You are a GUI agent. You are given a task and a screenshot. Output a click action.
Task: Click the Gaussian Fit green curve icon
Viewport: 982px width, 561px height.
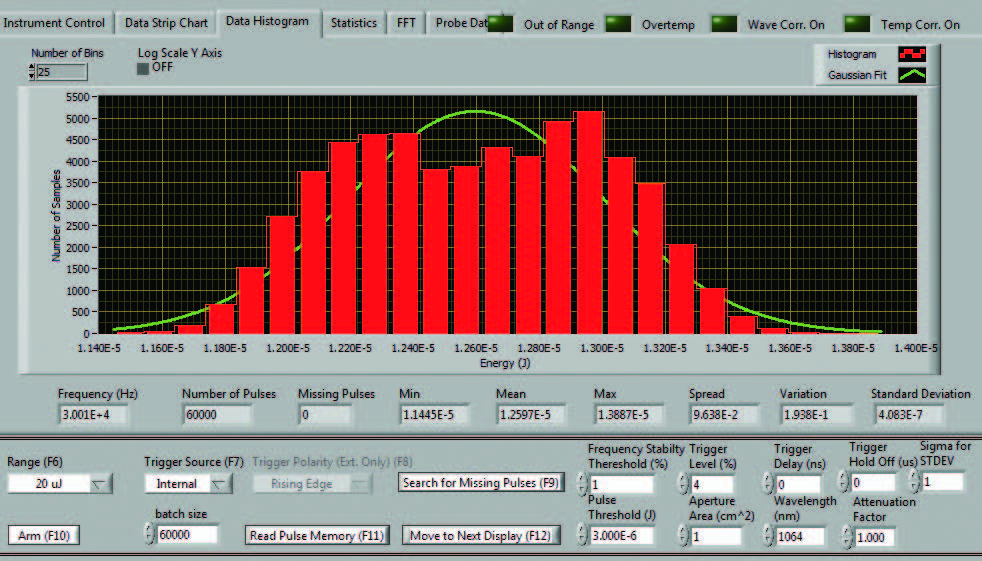pyautogui.click(x=911, y=75)
